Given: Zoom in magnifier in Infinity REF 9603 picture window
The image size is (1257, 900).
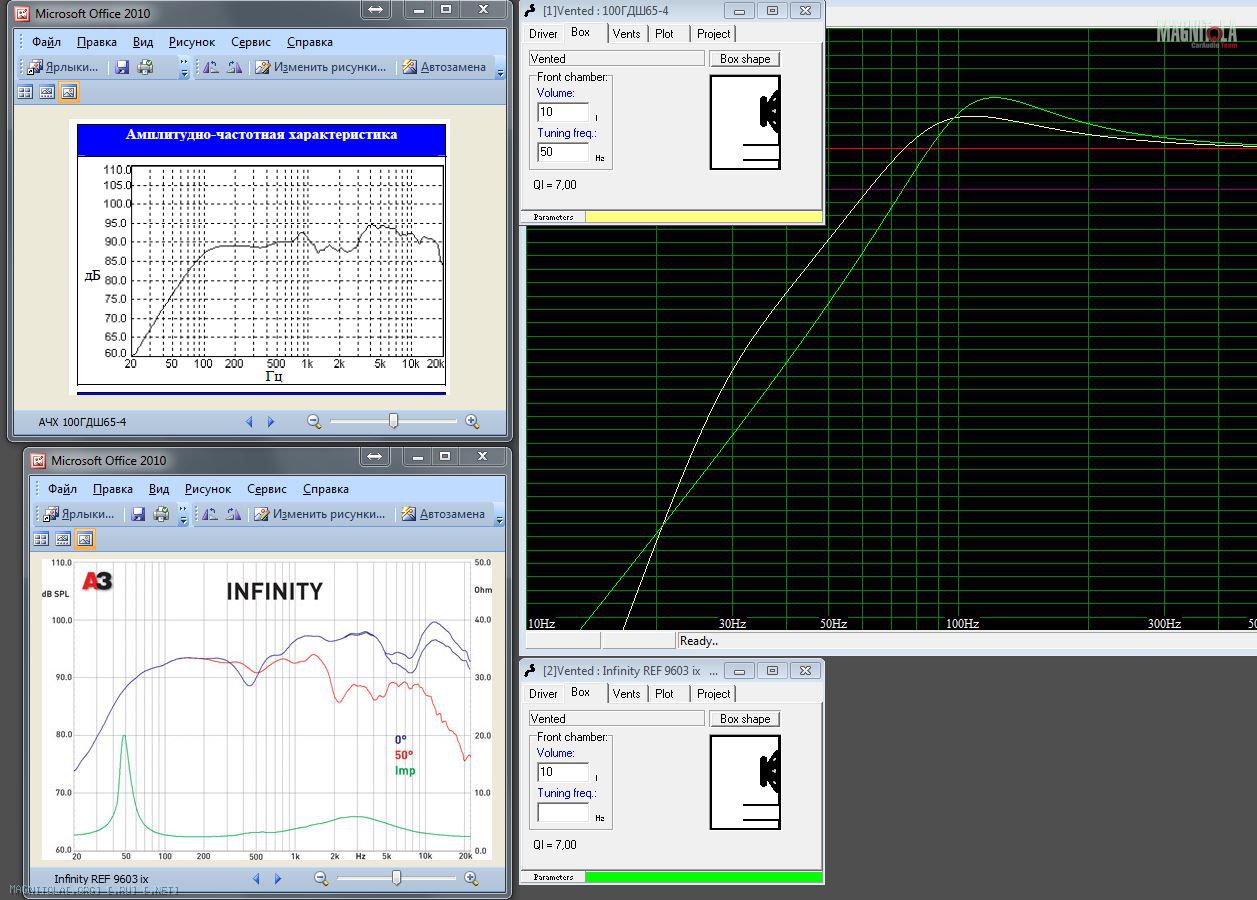Looking at the screenshot, I should pos(471,879).
